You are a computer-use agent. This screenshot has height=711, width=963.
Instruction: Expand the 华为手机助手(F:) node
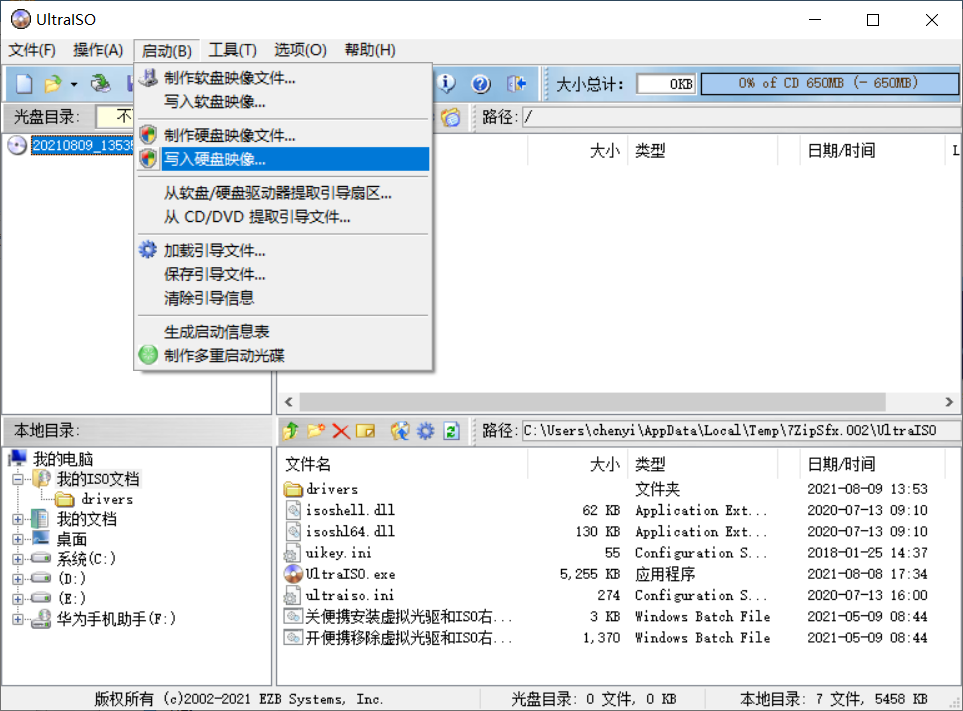coord(18,619)
